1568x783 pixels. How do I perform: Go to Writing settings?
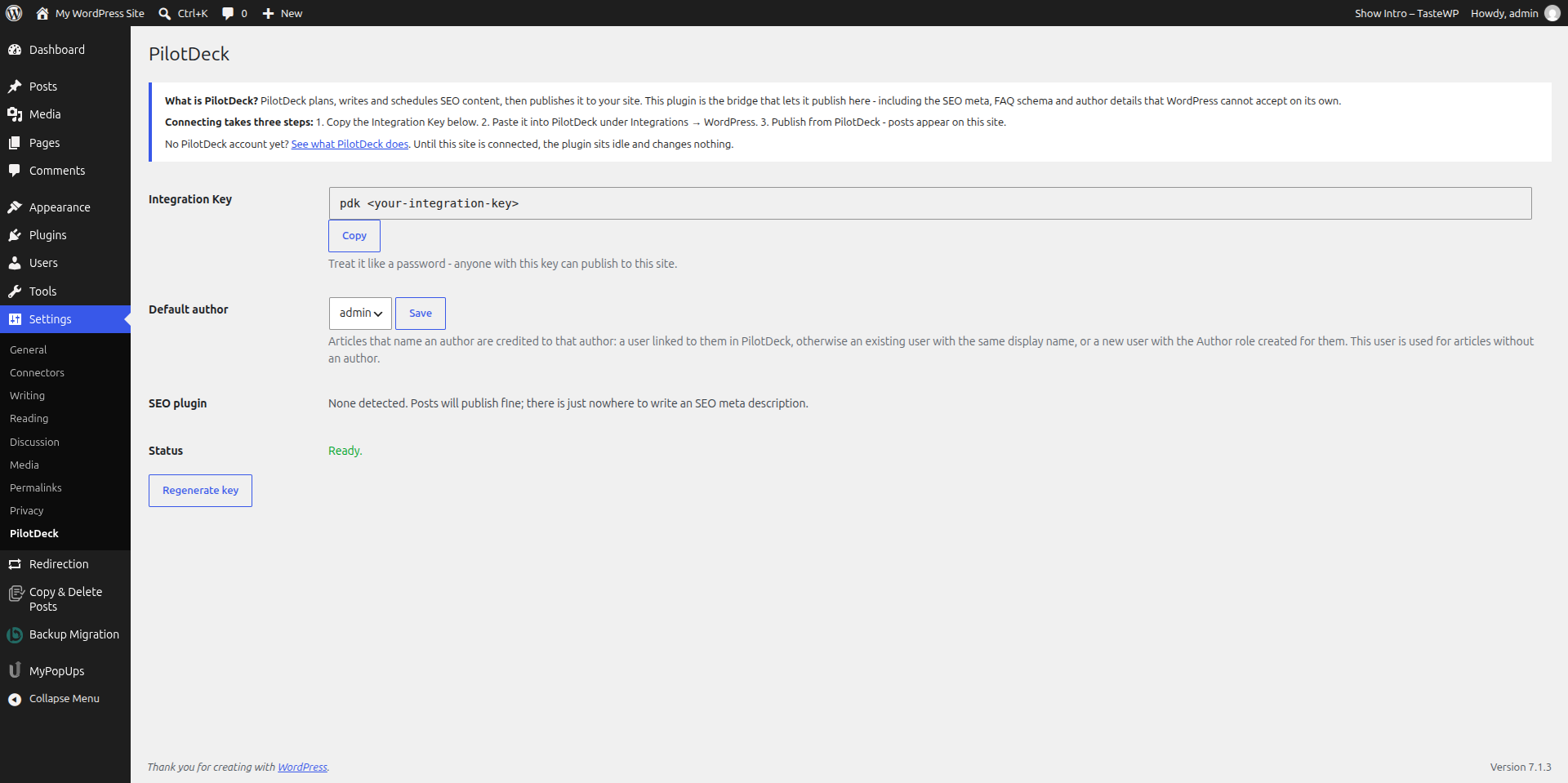(27, 395)
